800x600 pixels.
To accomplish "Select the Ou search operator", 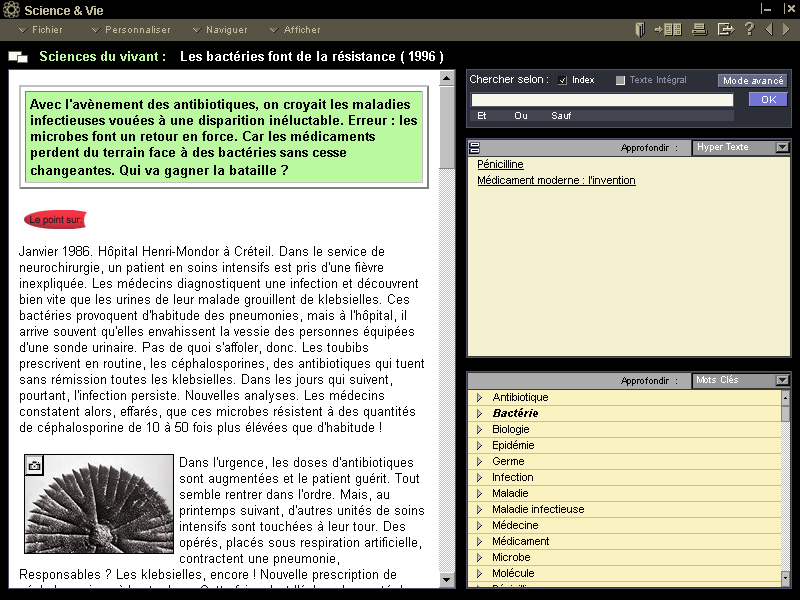I will click(x=521, y=116).
